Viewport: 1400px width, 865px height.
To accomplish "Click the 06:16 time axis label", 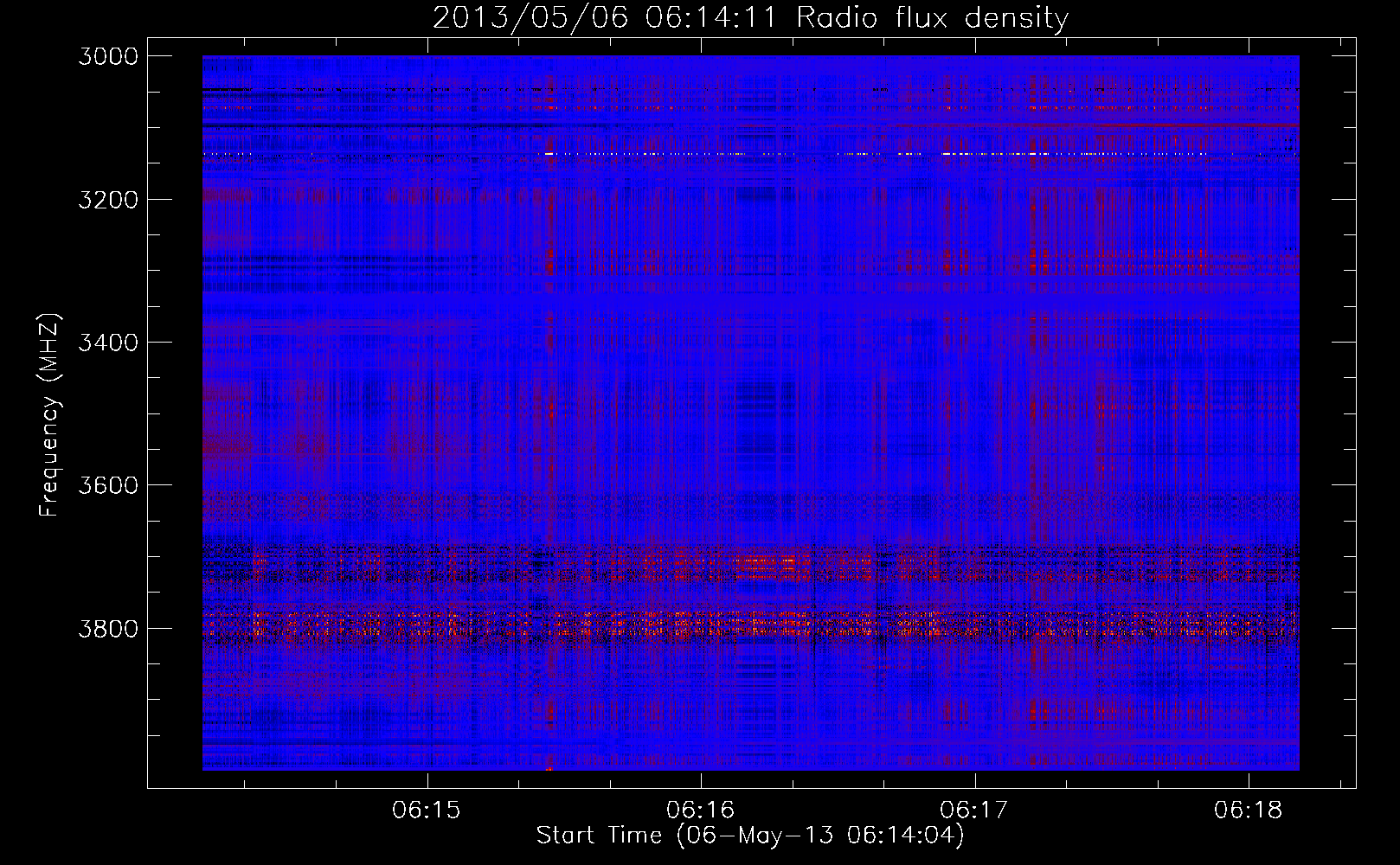I will [700, 811].
